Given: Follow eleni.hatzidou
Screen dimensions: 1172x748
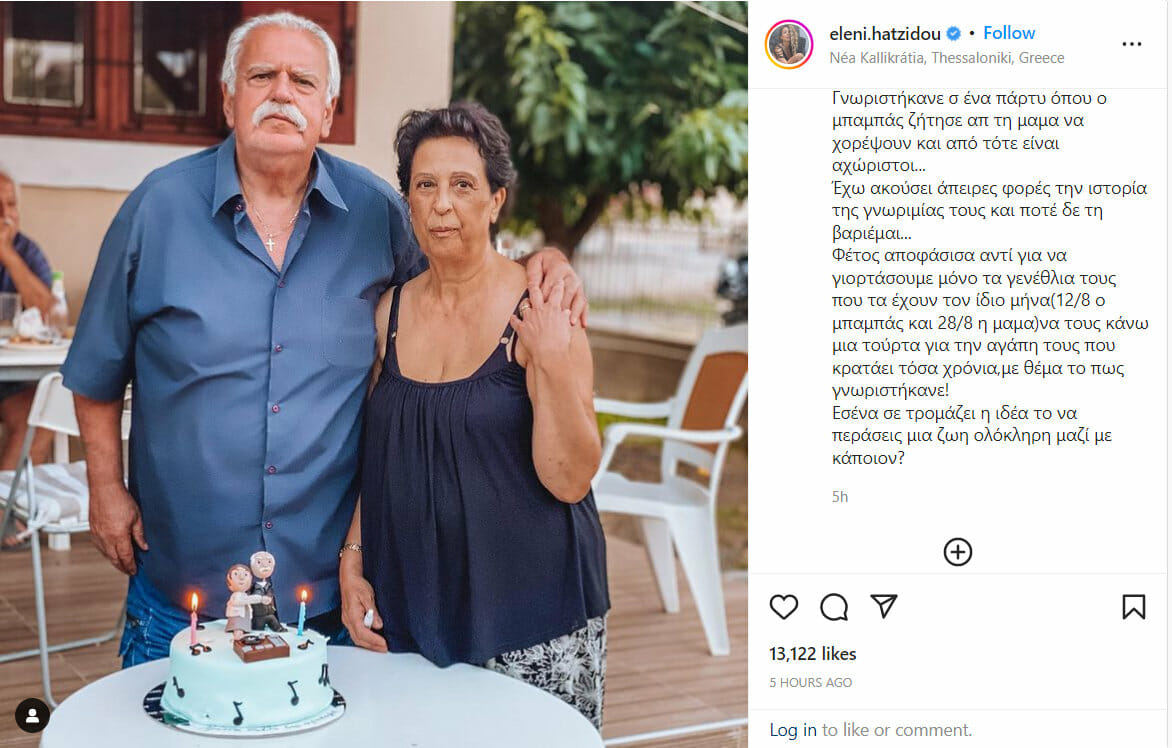Looking at the screenshot, I should click(x=1008, y=33).
